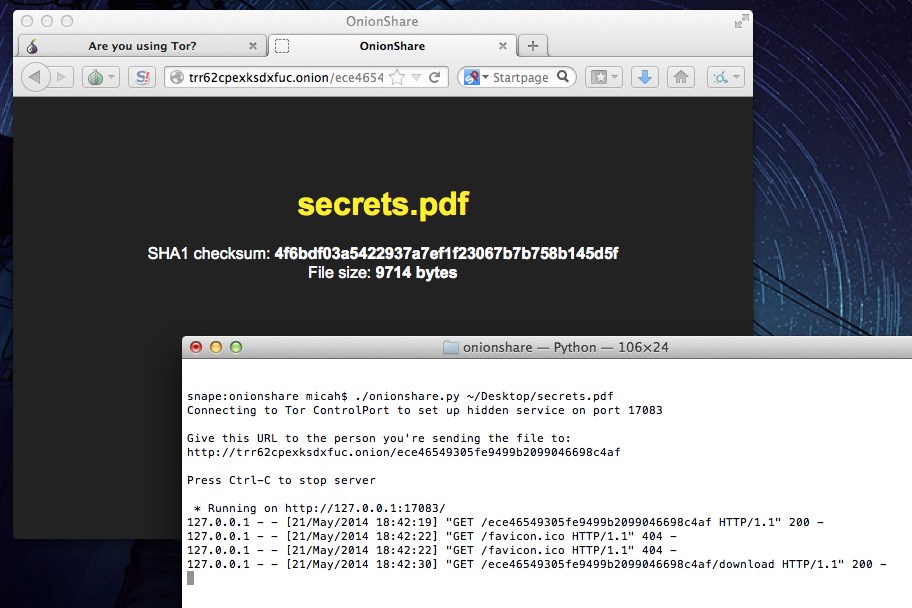
Task: Click the folder icon in Terminal title
Action: click(x=451, y=347)
